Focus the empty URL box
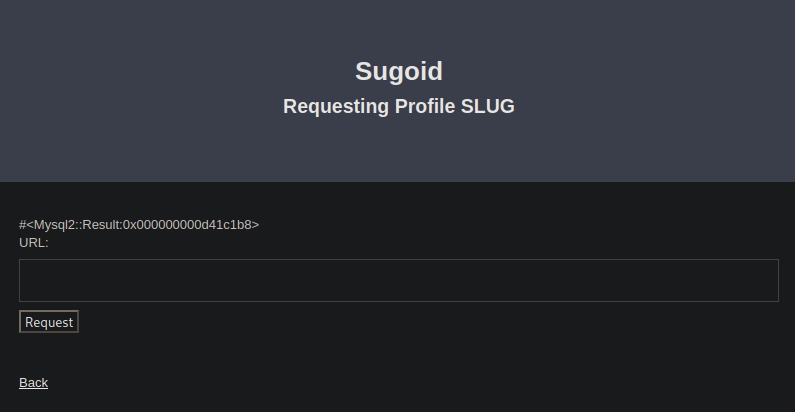 (398, 280)
